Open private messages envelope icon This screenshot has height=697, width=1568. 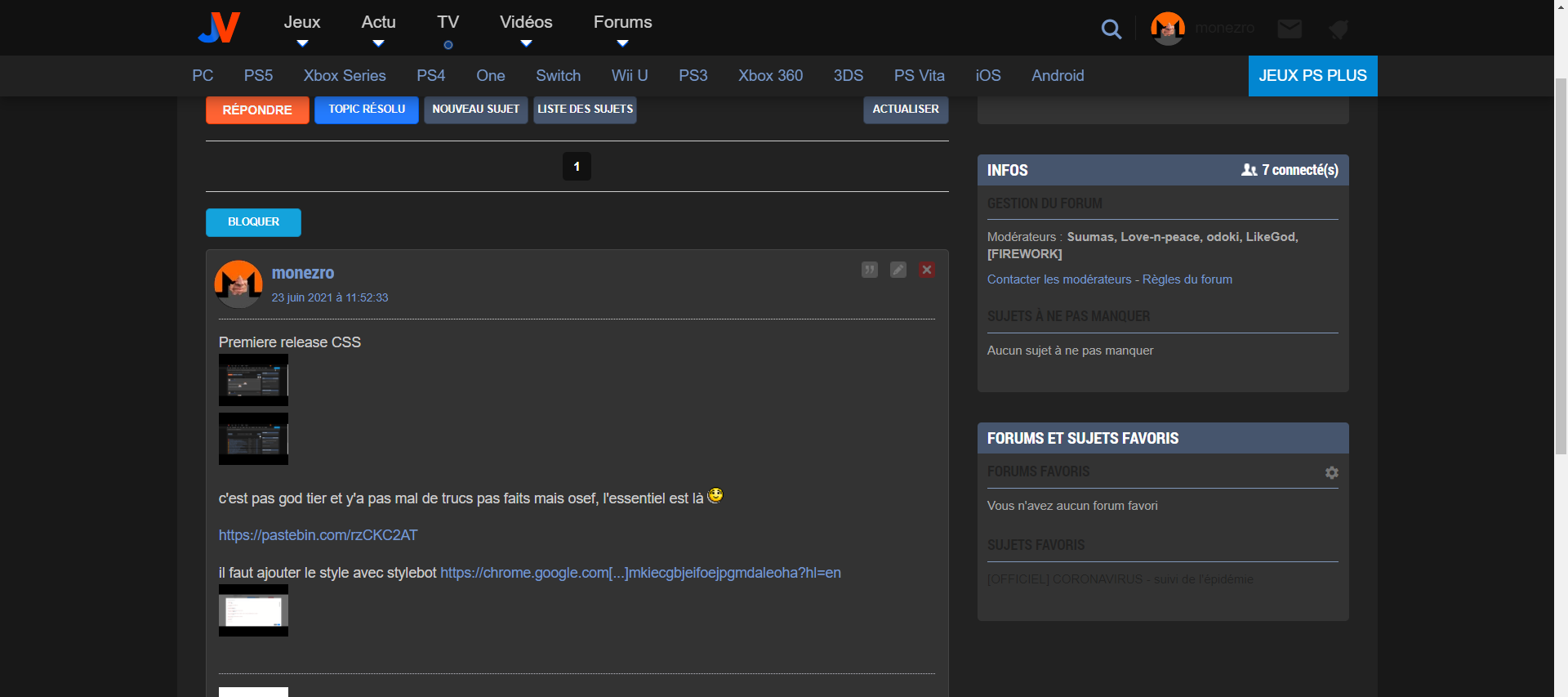[1290, 29]
